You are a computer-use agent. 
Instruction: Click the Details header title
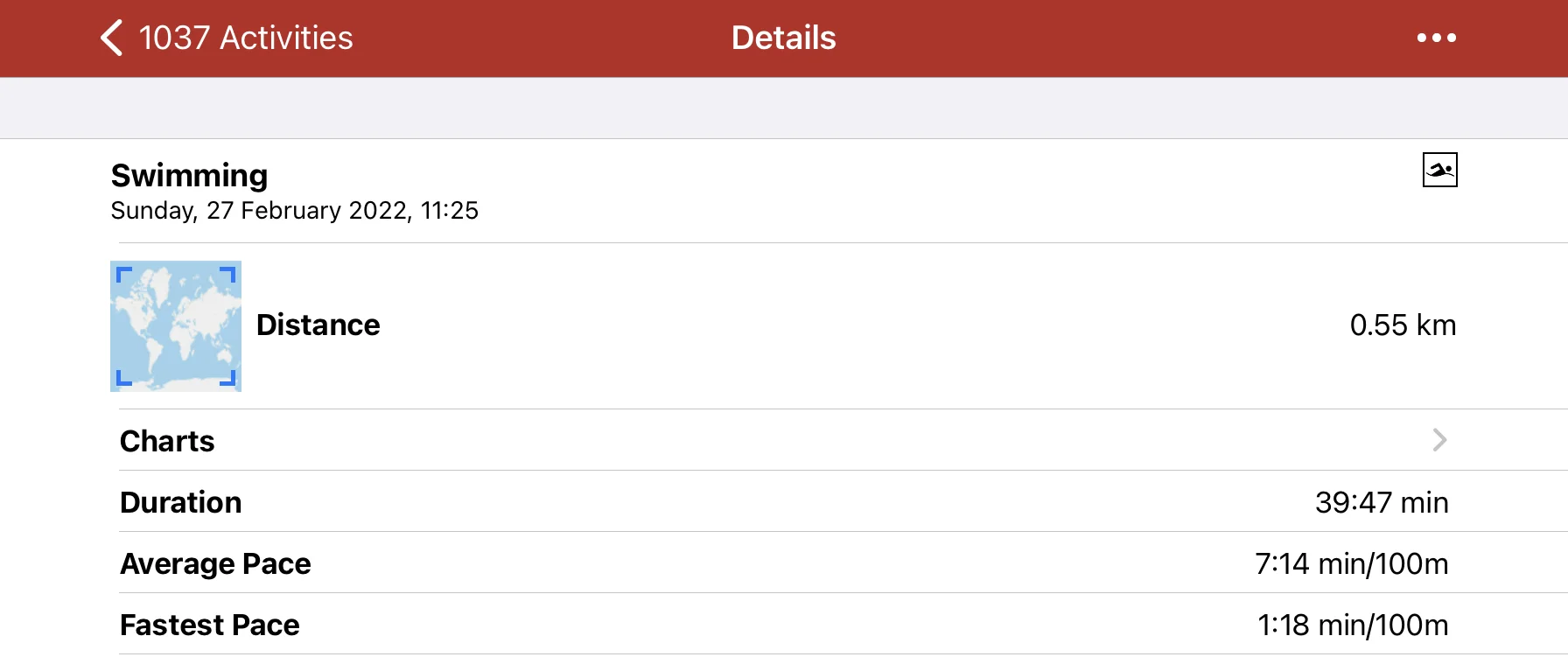783,38
